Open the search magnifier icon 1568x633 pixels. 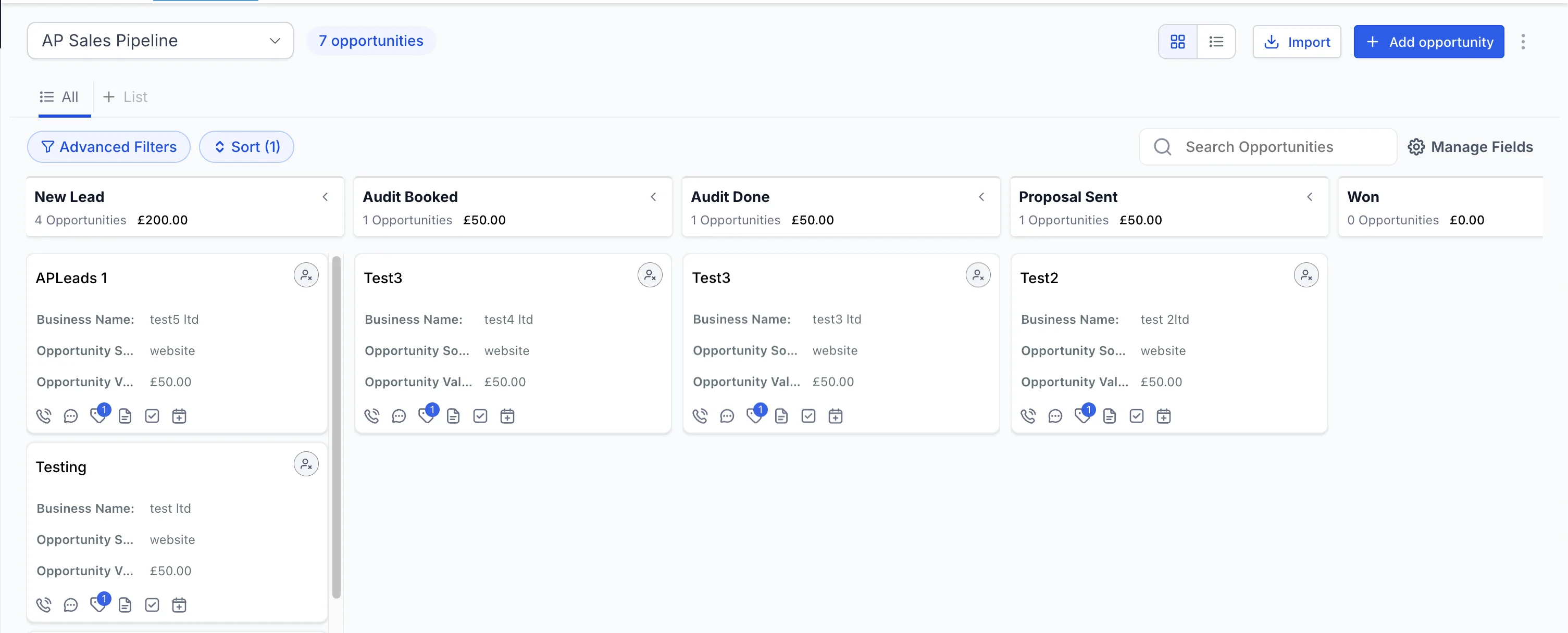click(x=1163, y=147)
